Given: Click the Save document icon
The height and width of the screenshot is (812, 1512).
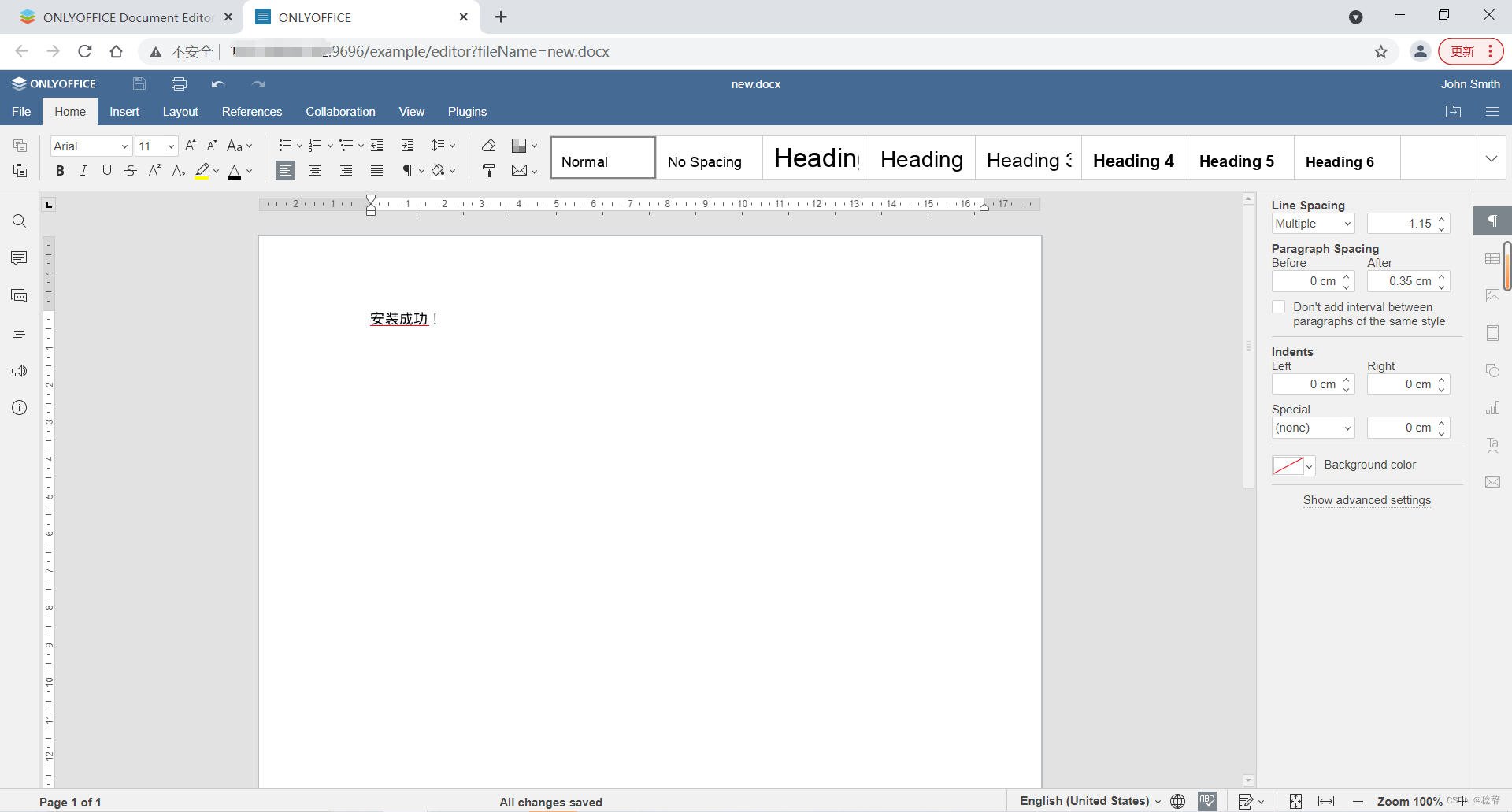Looking at the screenshot, I should pyautogui.click(x=139, y=83).
